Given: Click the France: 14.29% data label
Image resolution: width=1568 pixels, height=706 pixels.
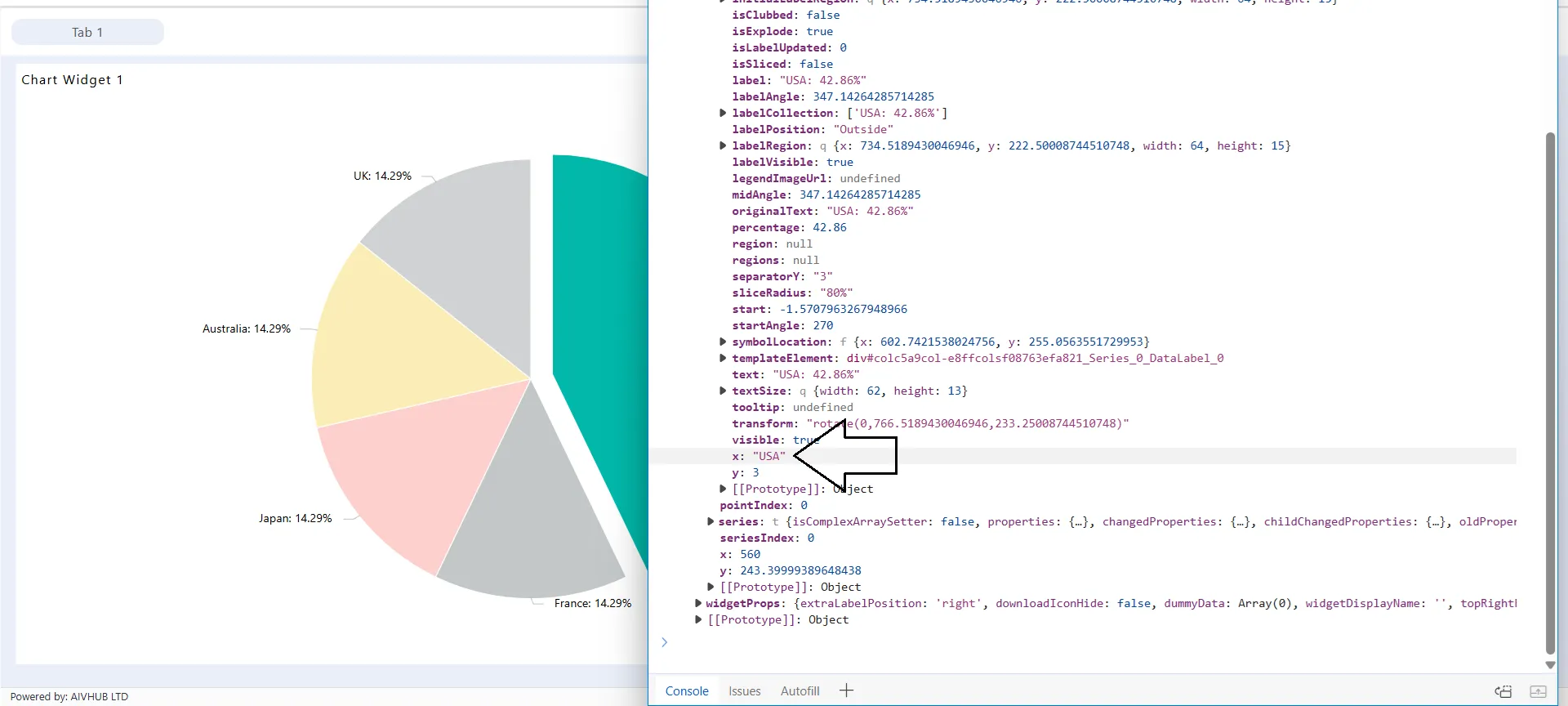Looking at the screenshot, I should pyautogui.click(x=593, y=603).
